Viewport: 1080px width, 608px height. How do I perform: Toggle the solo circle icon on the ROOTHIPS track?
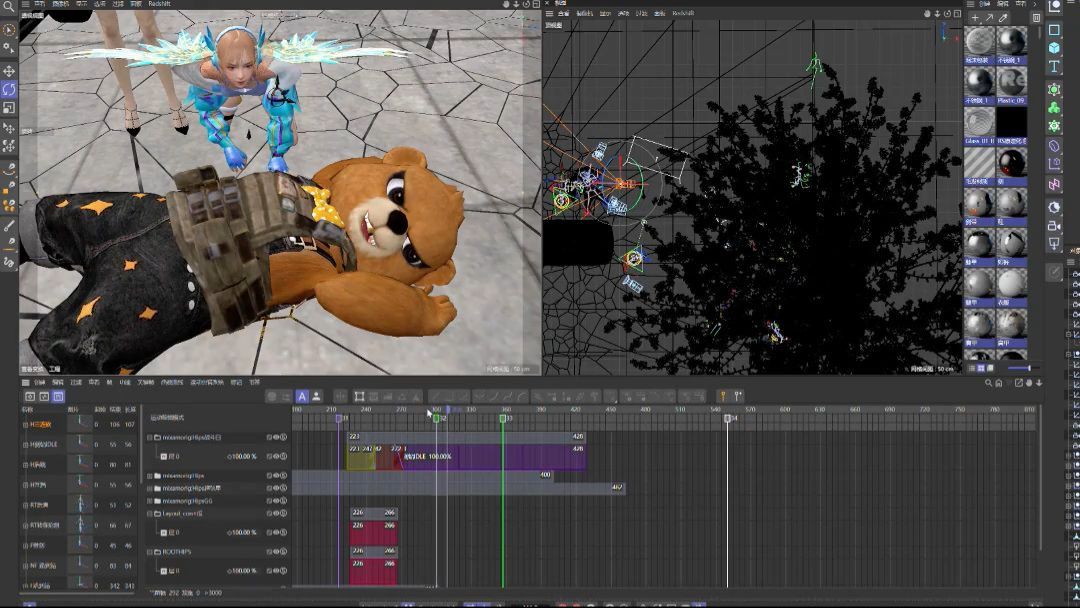point(283,552)
